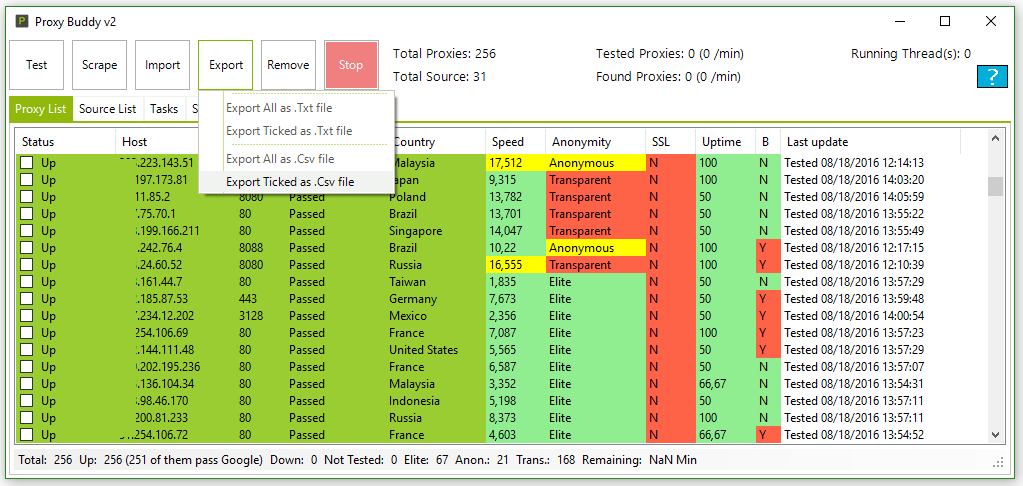Click the blue help question mark icon
Screen dimensions: 1023x486
(x=991, y=77)
